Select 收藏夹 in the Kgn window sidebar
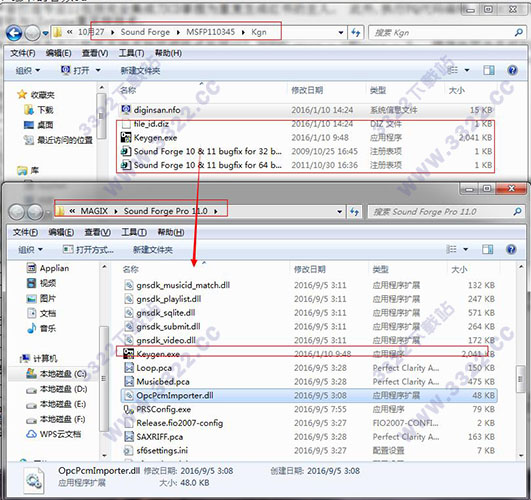531x500 pixels. (x=36, y=95)
